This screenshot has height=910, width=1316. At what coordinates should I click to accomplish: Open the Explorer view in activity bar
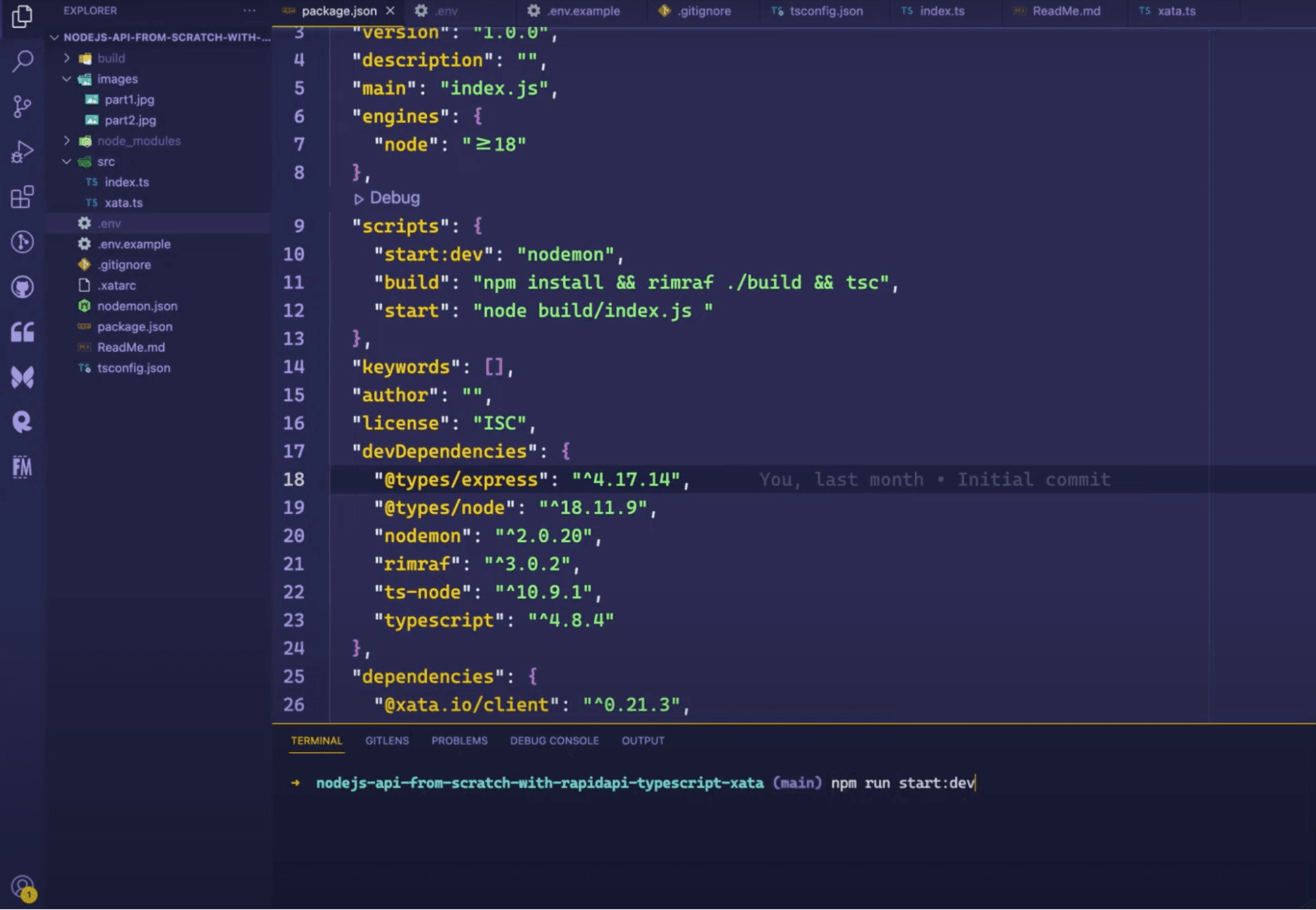coord(22,16)
